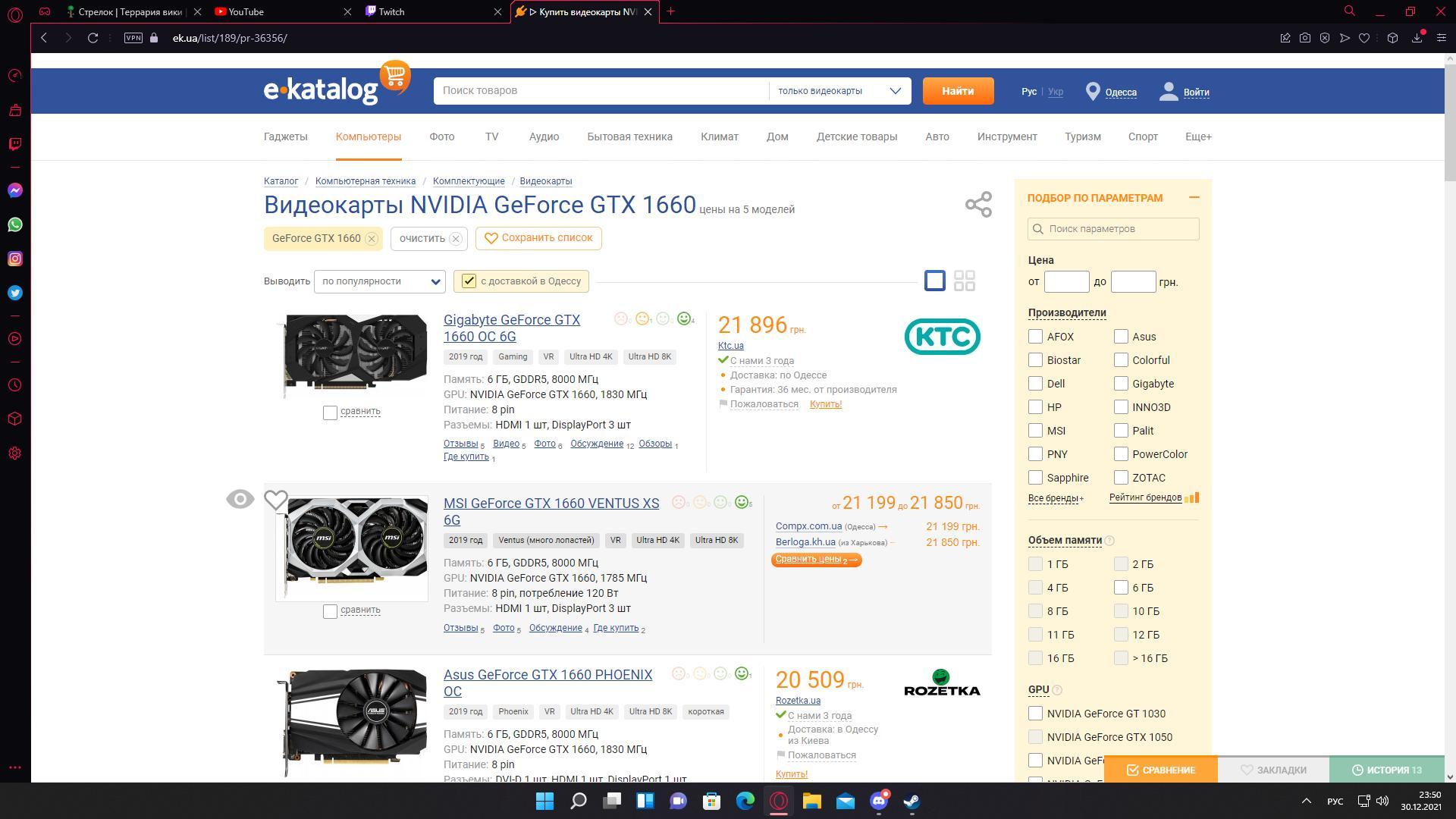This screenshot has height=819, width=1456.
Task: Open Microsoft Edge from the taskbar
Action: 745,801
